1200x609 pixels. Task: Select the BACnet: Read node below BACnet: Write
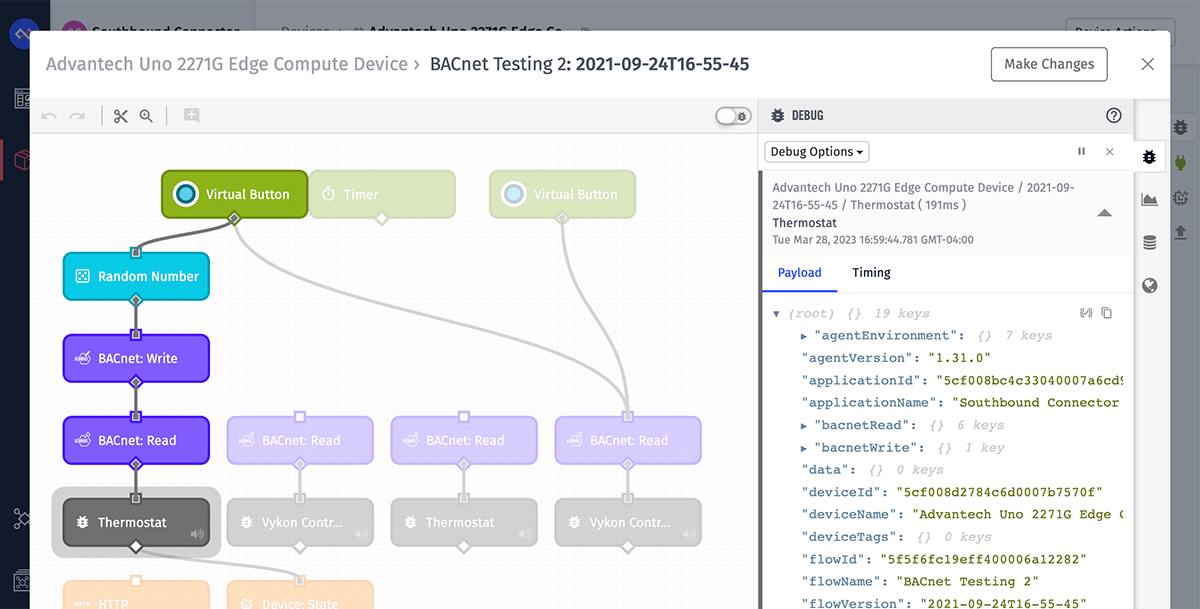[x=136, y=441]
